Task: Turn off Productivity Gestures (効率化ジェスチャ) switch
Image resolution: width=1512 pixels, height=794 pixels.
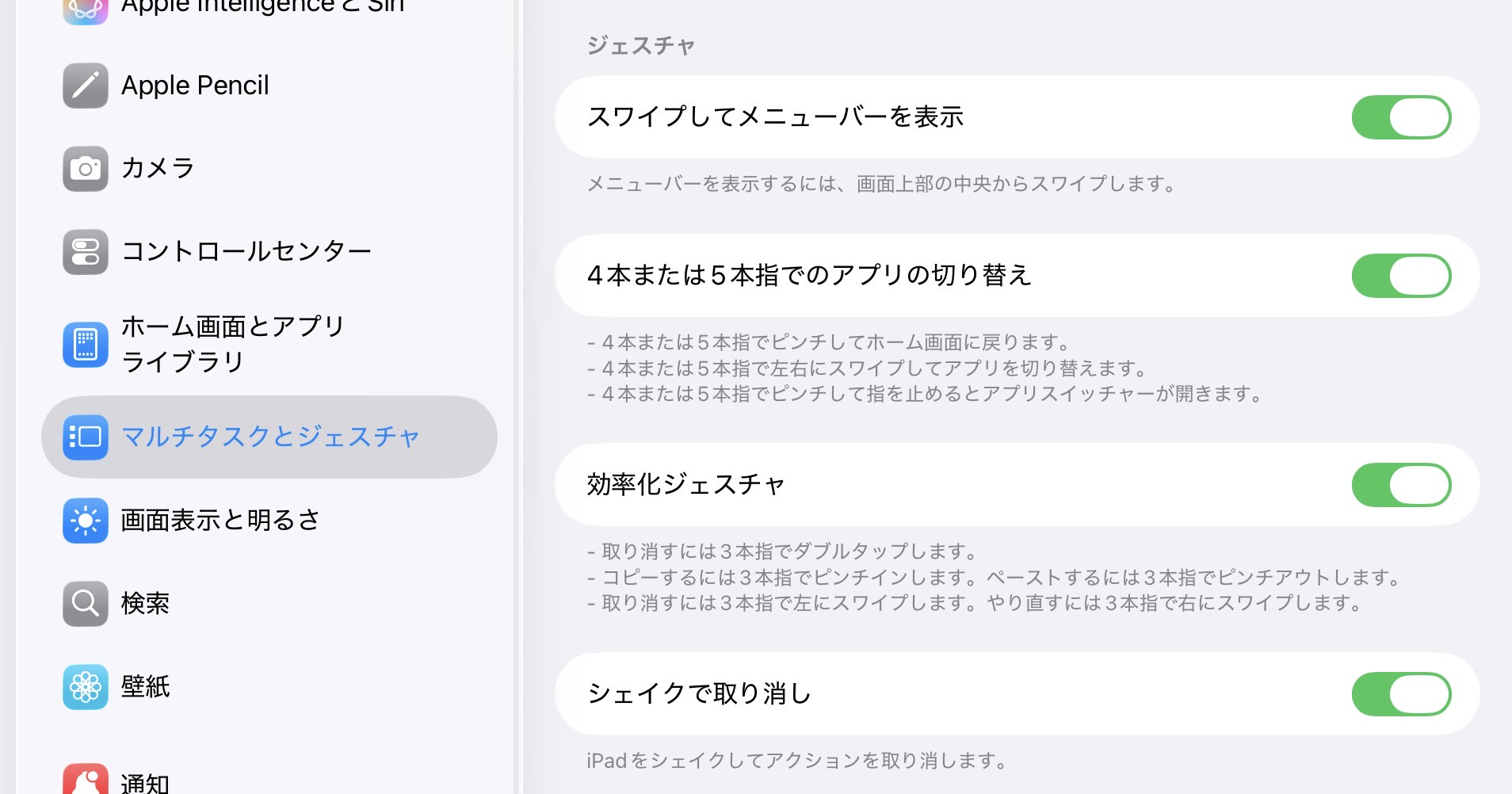Action: [1400, 485]
